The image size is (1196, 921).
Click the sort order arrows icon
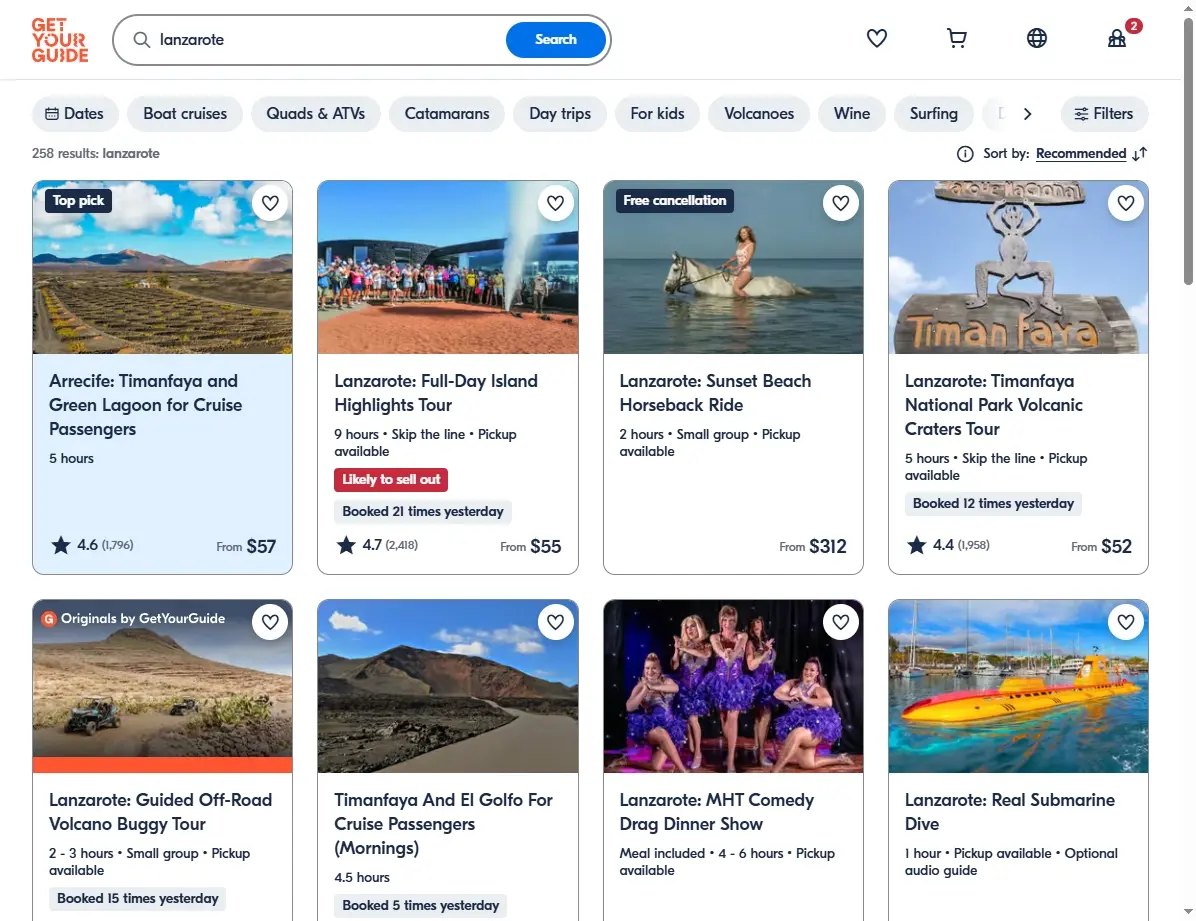1140,154
